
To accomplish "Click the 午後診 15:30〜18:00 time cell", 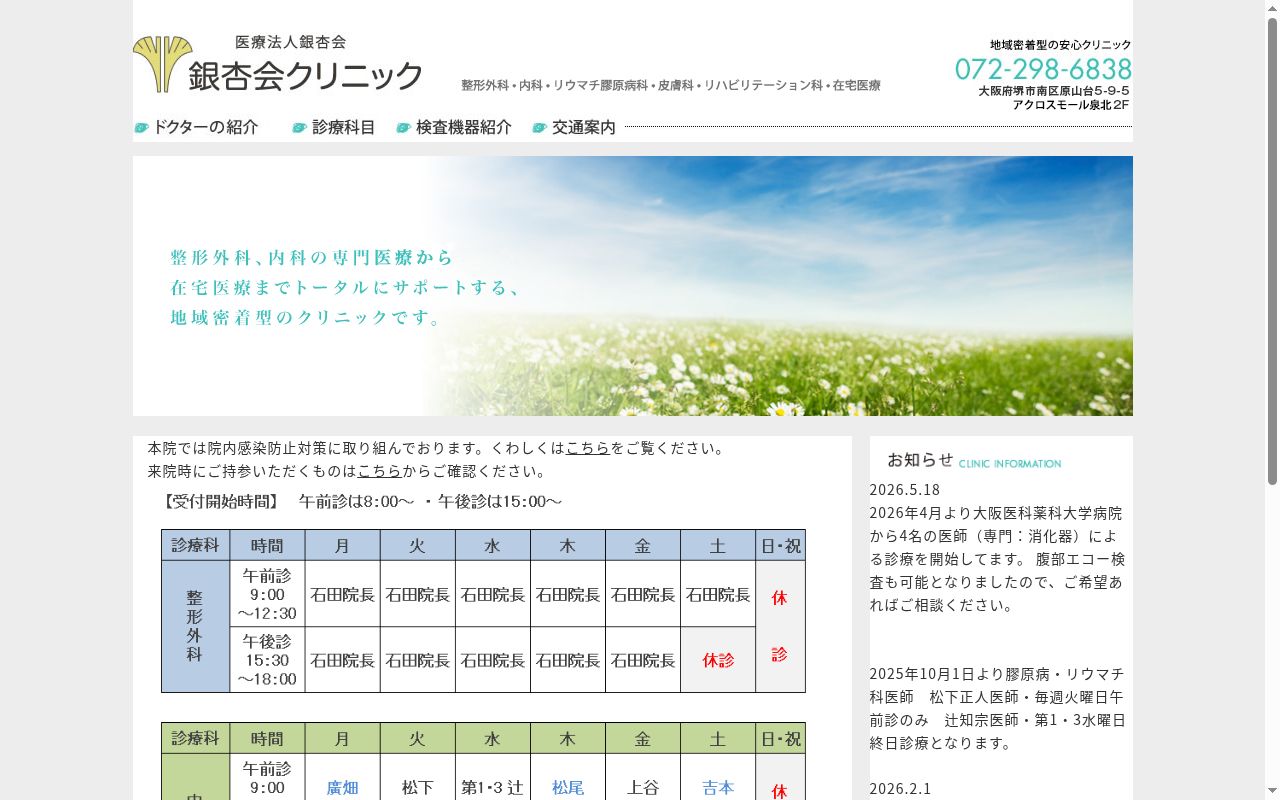I will tap(267, 660).
